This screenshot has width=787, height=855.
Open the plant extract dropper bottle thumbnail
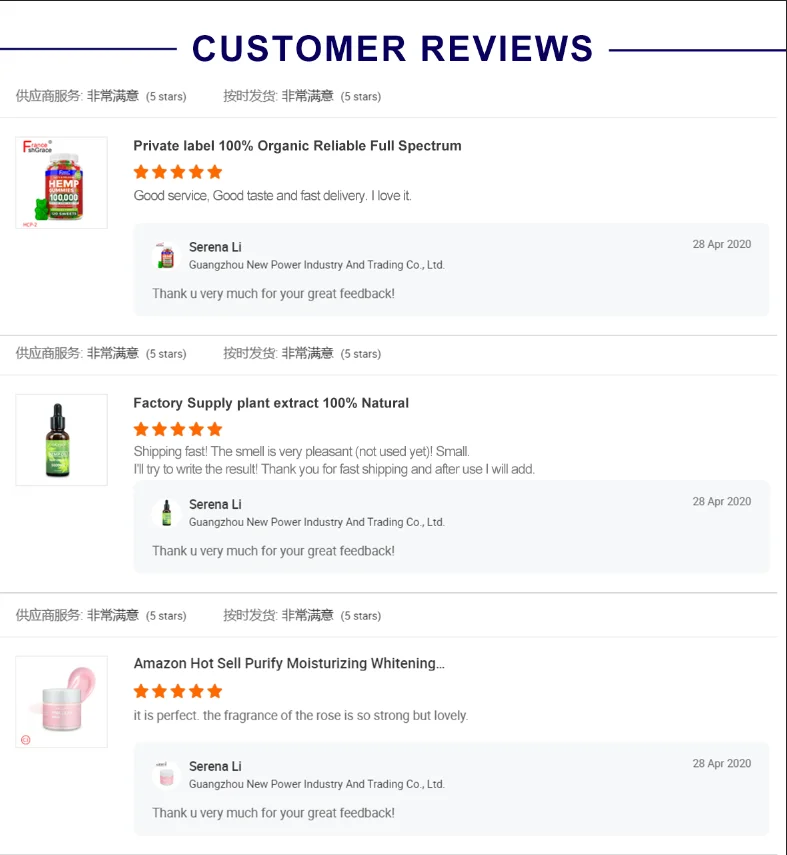tap(61, 440)
